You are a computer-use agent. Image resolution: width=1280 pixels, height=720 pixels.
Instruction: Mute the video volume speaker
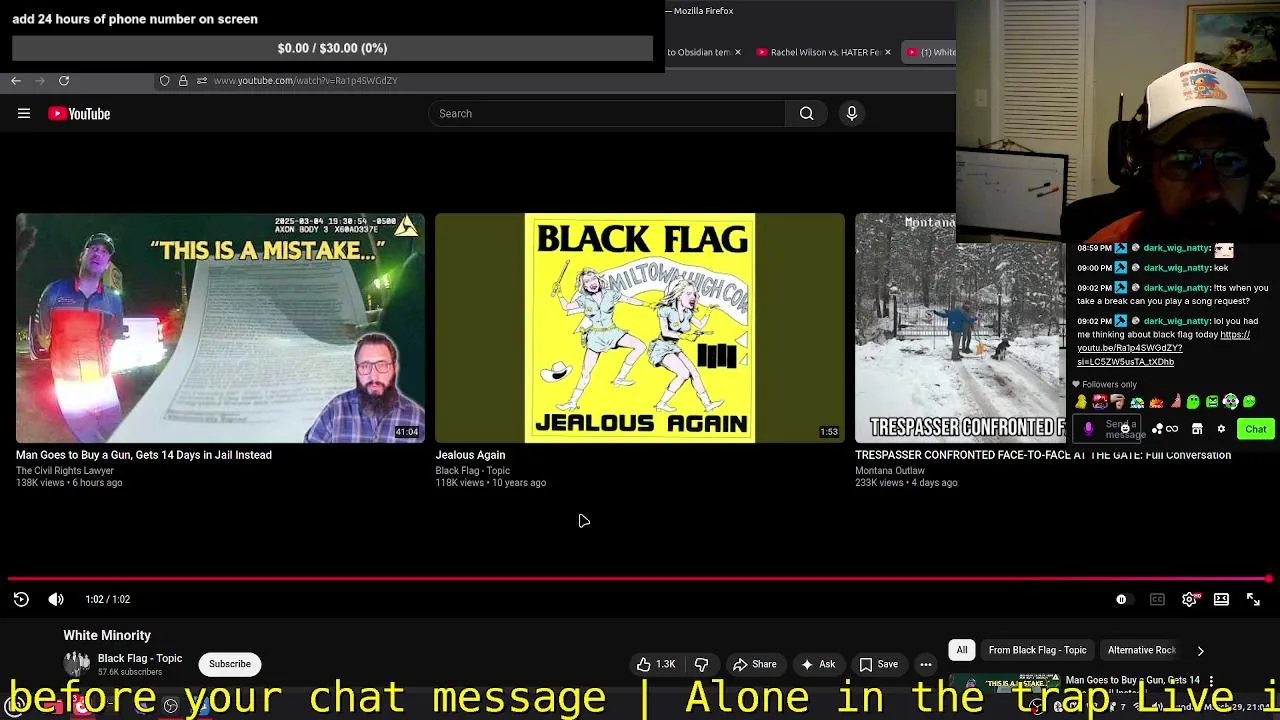click(x=56, y=599)
